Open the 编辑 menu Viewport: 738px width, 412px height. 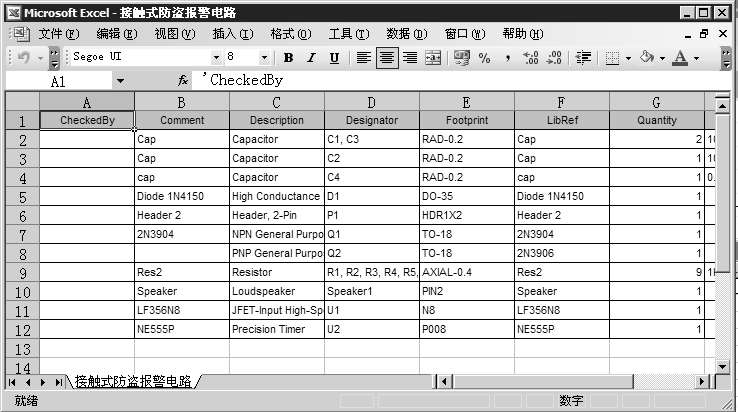click(x=117, y=34)
